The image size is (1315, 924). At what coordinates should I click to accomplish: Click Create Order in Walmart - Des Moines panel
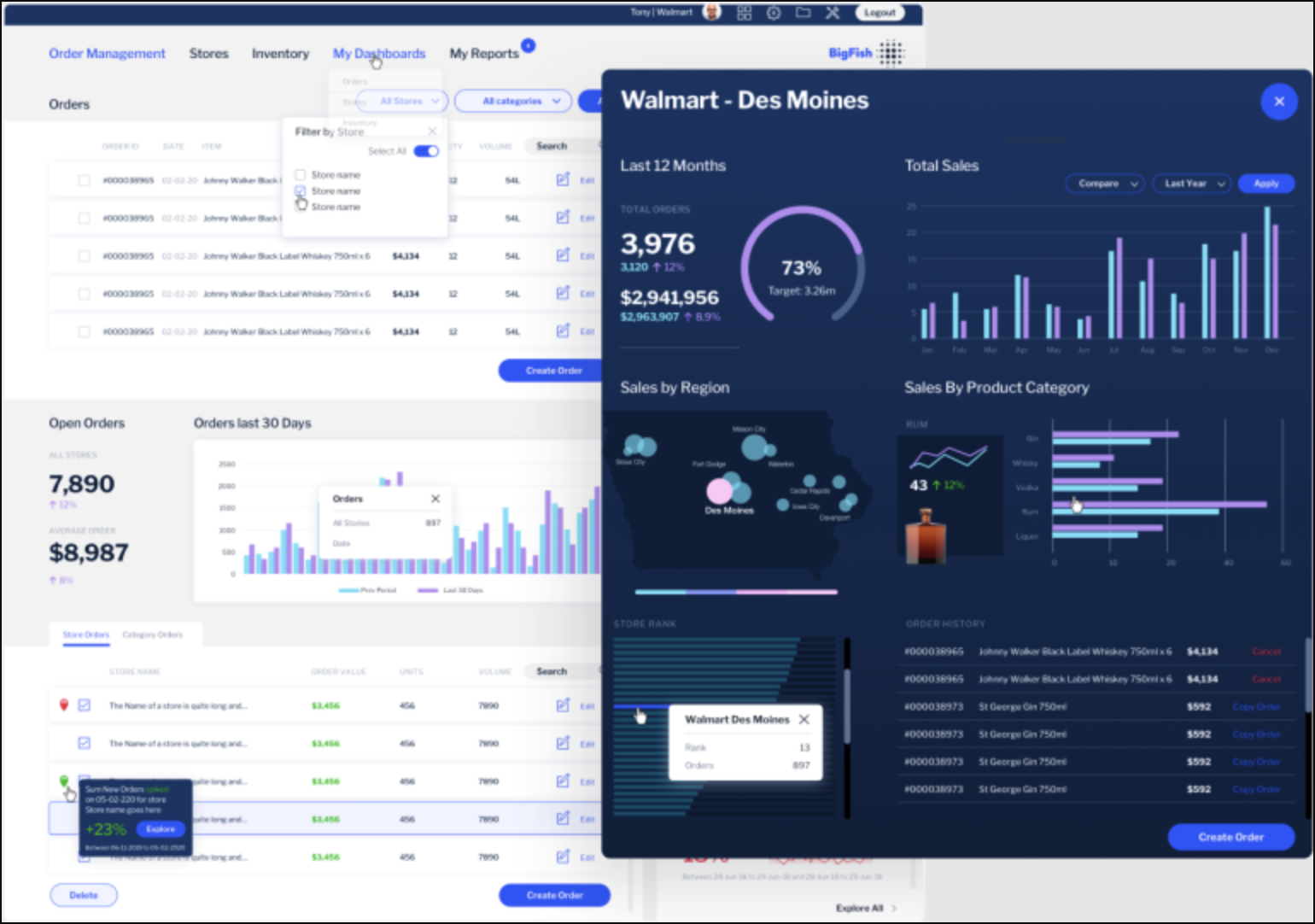coord(1231,837)
